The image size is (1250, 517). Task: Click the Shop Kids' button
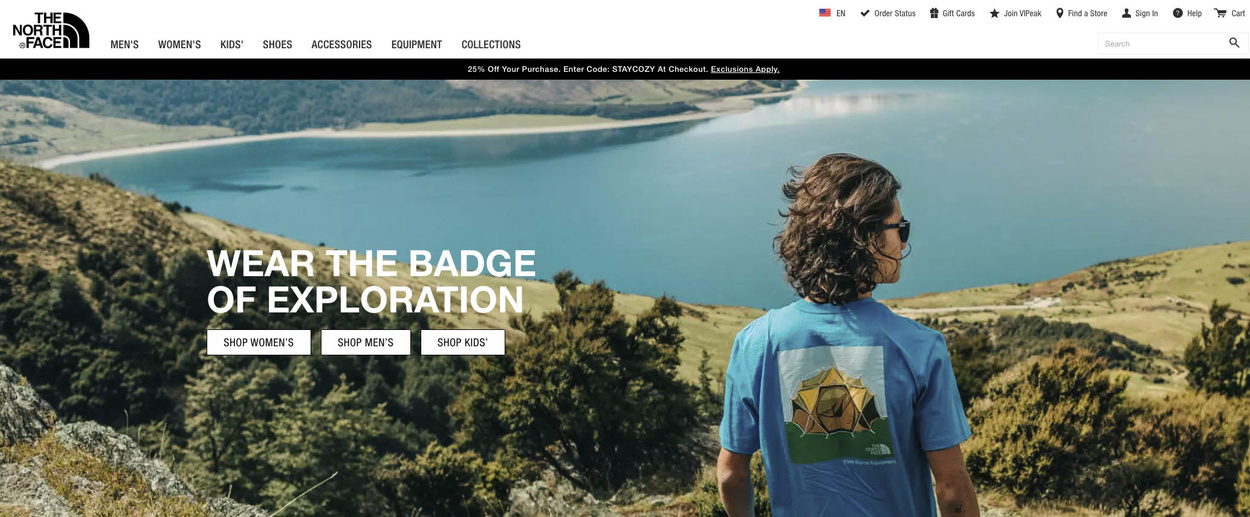click(x=463, y=342)
